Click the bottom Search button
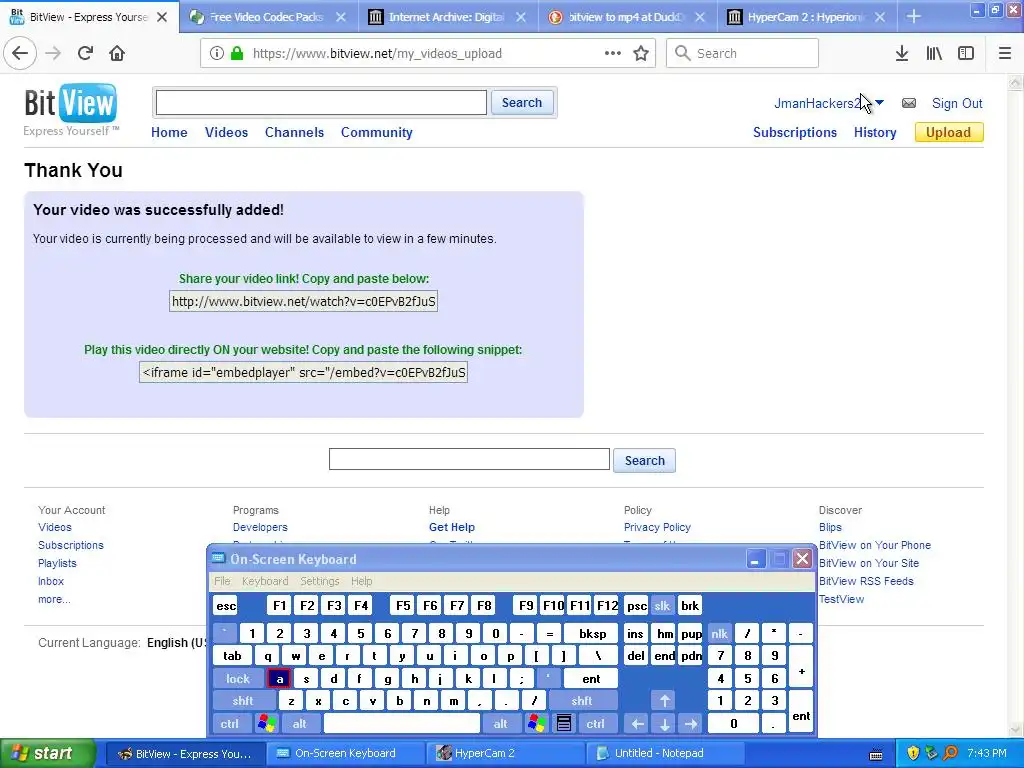The height and width of the screenshot is (768, 1024). (x=645, y=460)
